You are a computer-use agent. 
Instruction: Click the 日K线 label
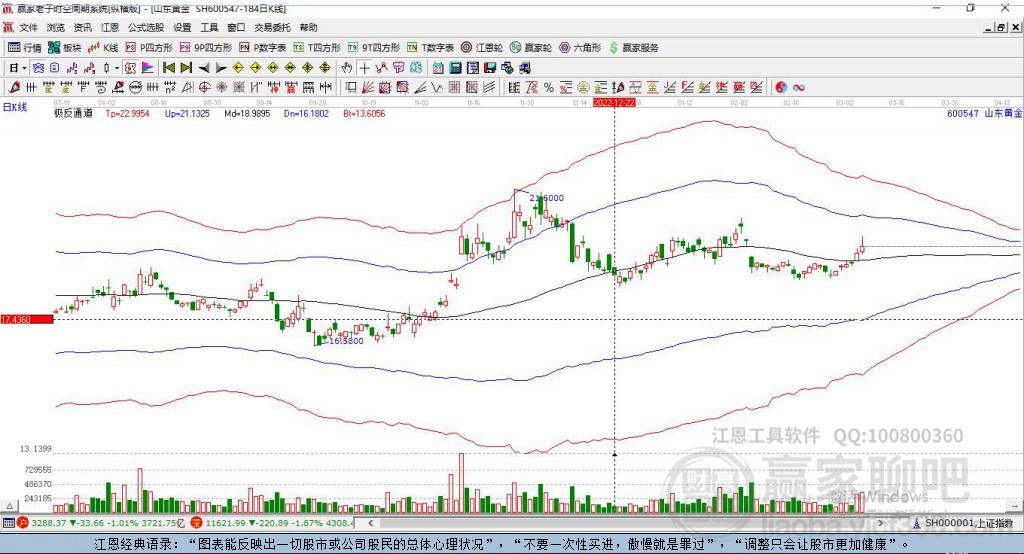point(14,107)
